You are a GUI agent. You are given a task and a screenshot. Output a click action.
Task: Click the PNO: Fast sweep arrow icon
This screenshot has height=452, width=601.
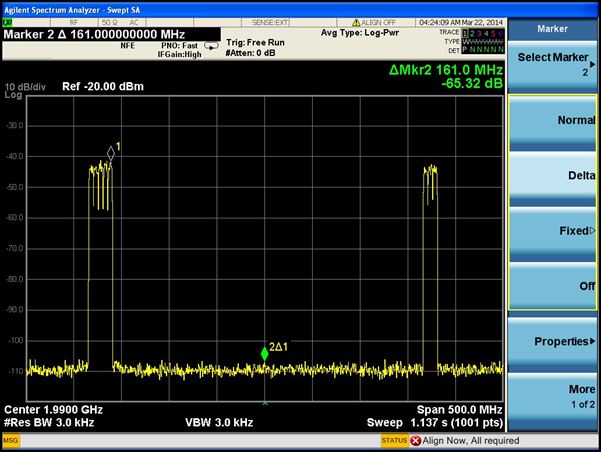click(211, 46)
